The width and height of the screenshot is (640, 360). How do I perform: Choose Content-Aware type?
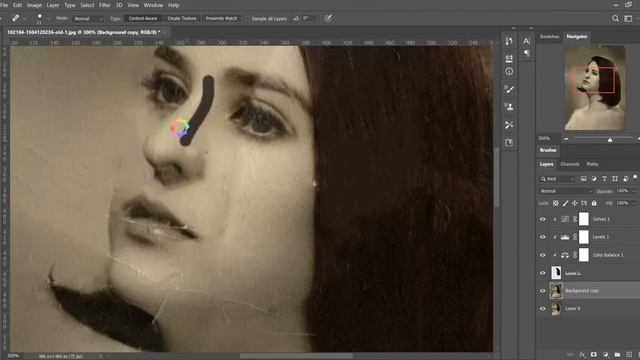(x=143, y=18)
